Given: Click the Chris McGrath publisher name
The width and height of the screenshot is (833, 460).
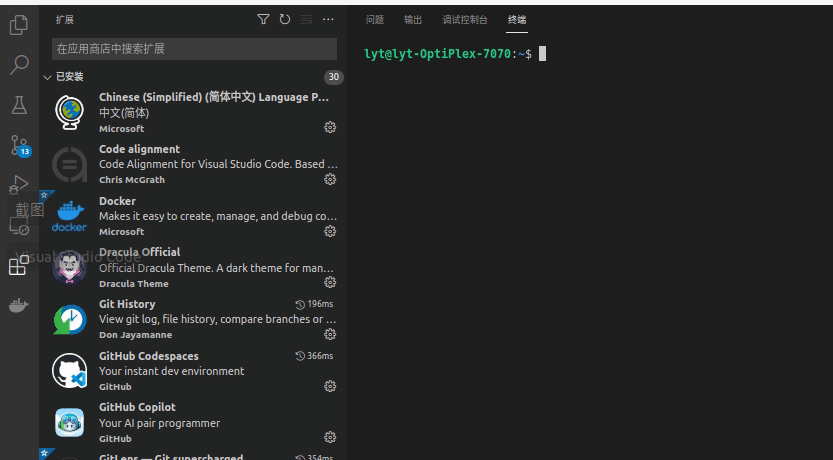Looking at the screenshot, I should click(132, 180).
